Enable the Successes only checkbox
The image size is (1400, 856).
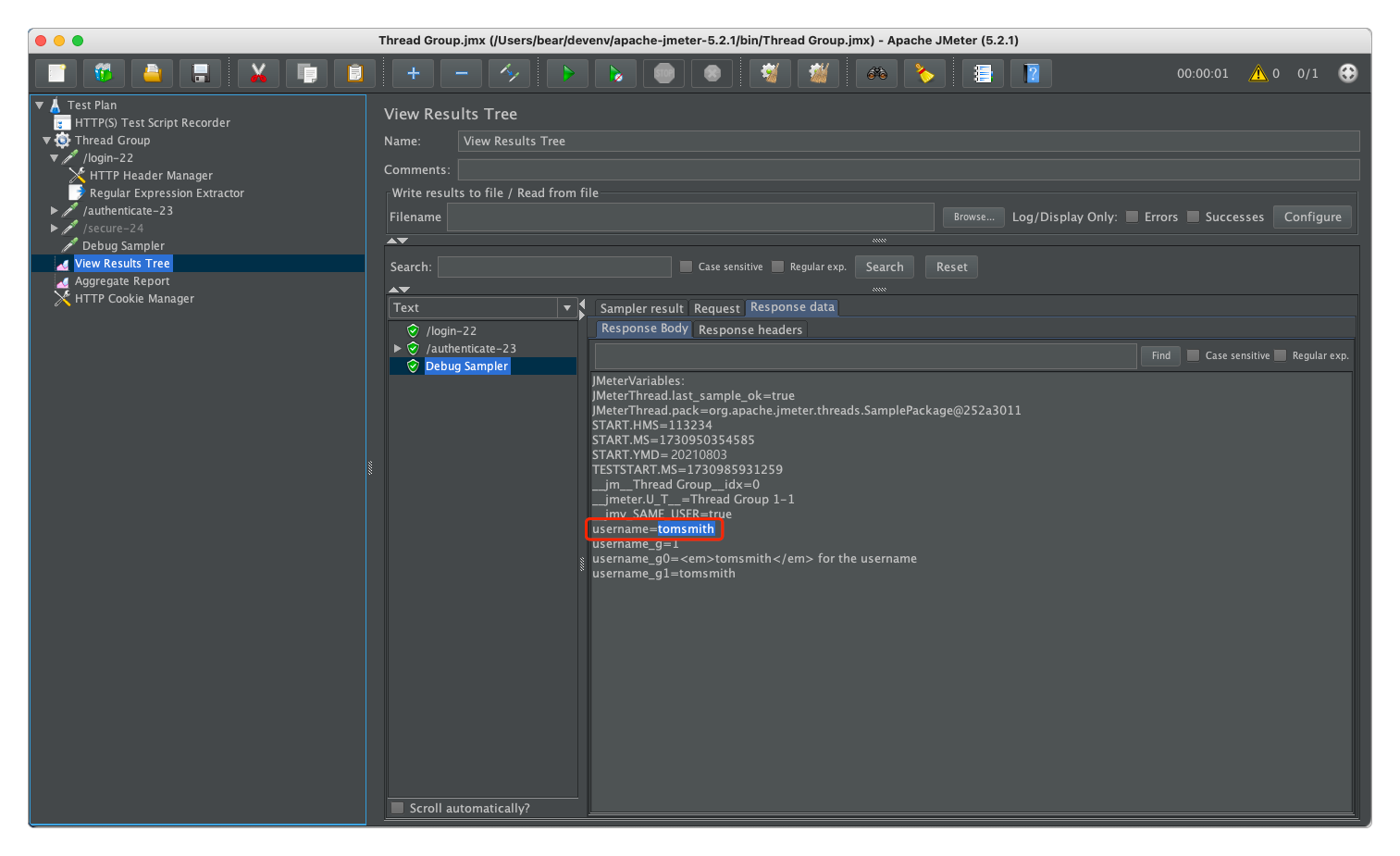1193,217
